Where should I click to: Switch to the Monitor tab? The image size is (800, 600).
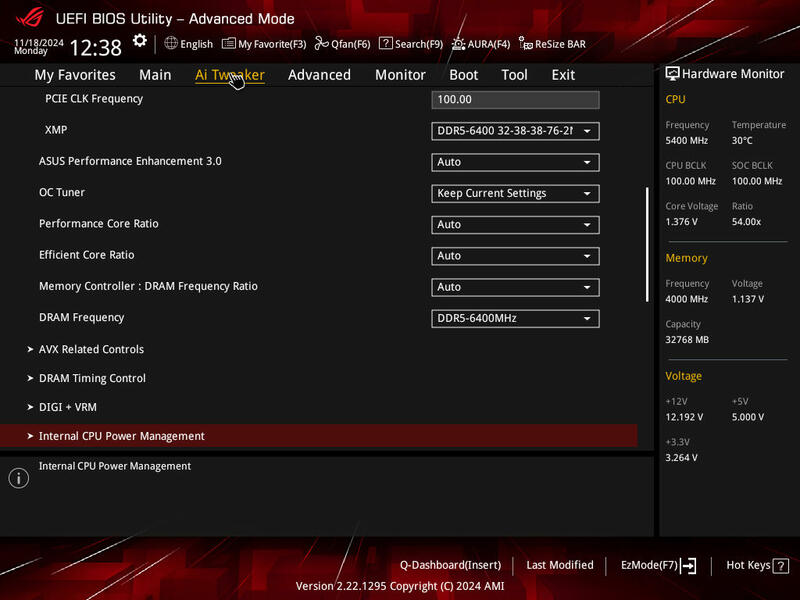point(401,75)
